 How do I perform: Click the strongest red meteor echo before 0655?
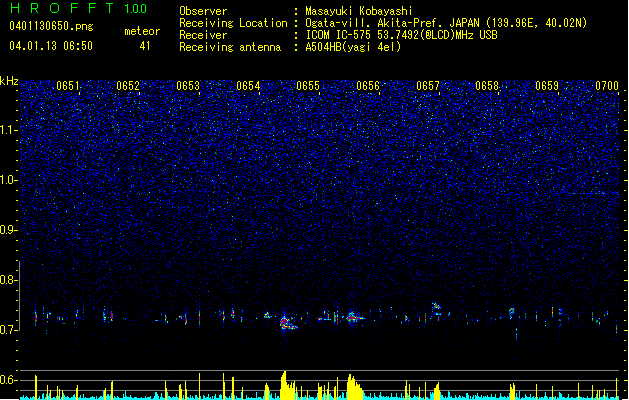[x=287, y=323]
